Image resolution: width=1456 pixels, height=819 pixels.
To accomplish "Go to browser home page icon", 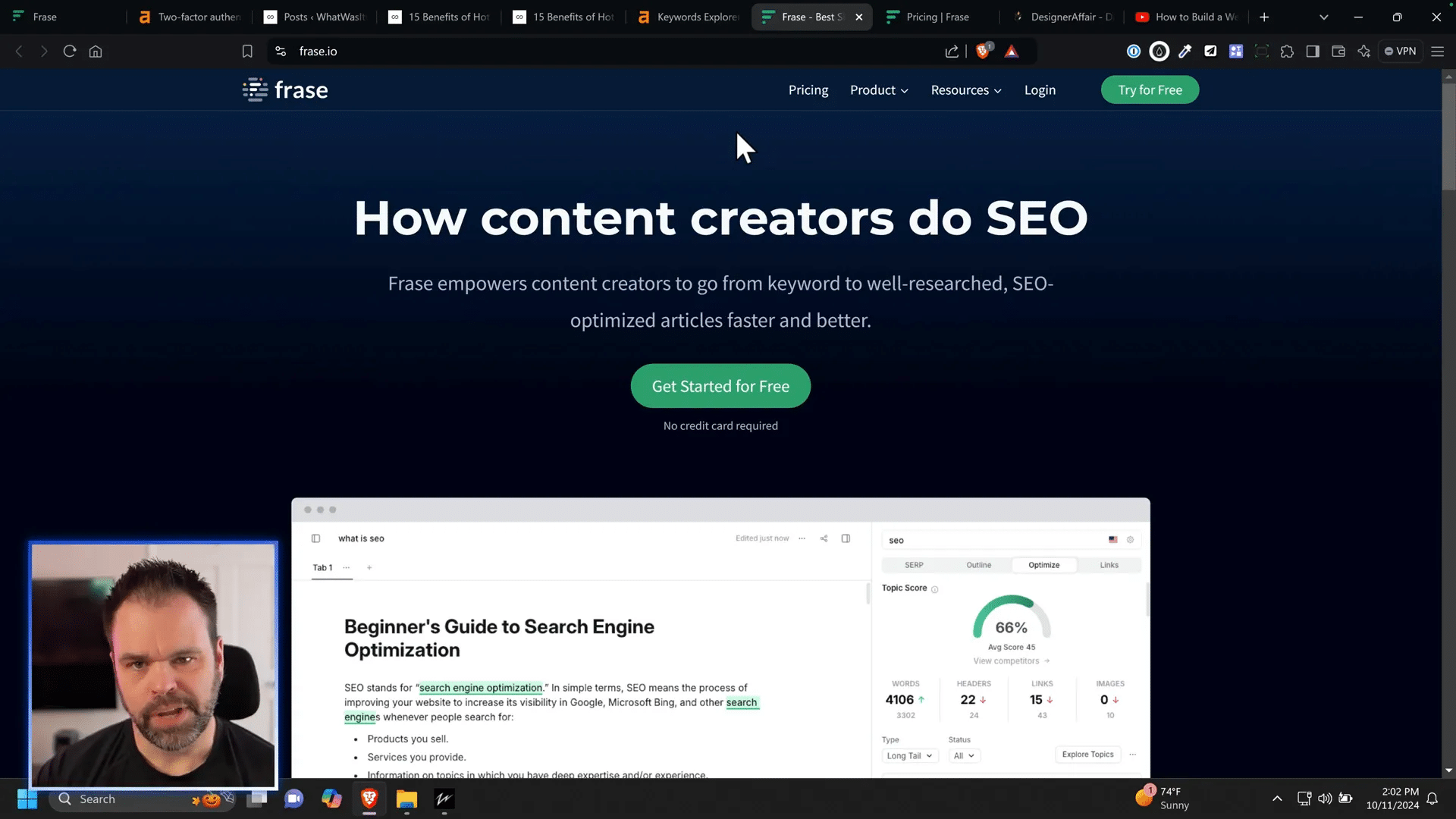I will [x=96, y=51].
